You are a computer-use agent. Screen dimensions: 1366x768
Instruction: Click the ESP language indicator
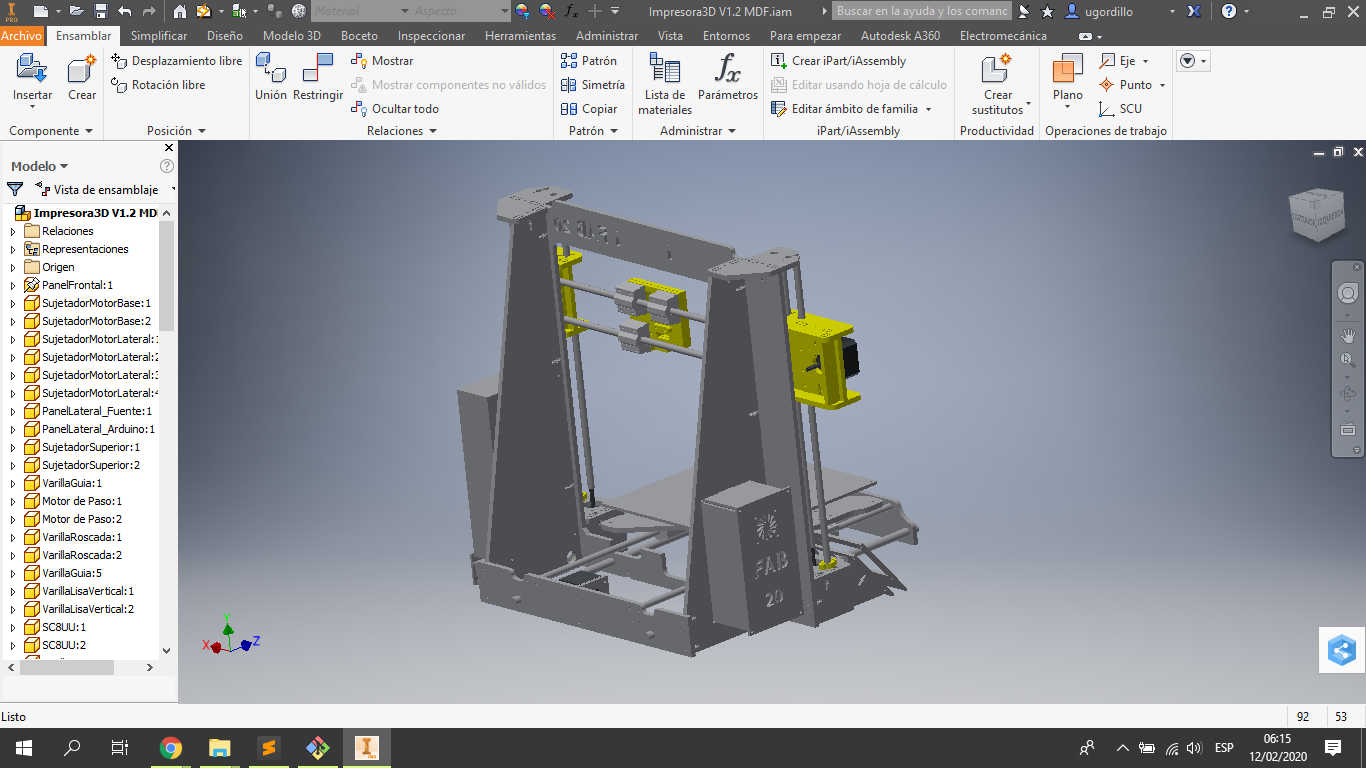[1224, 748]
